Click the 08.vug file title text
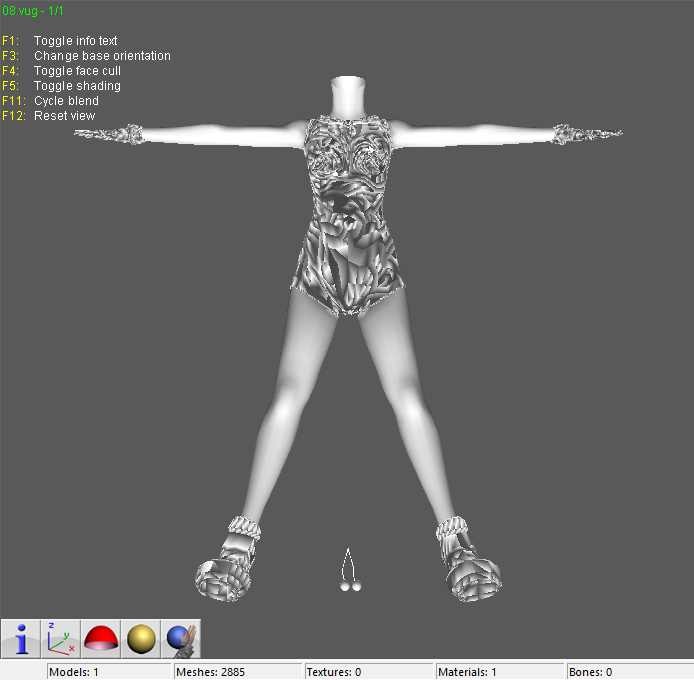694x680 pixels. (33, 11)
